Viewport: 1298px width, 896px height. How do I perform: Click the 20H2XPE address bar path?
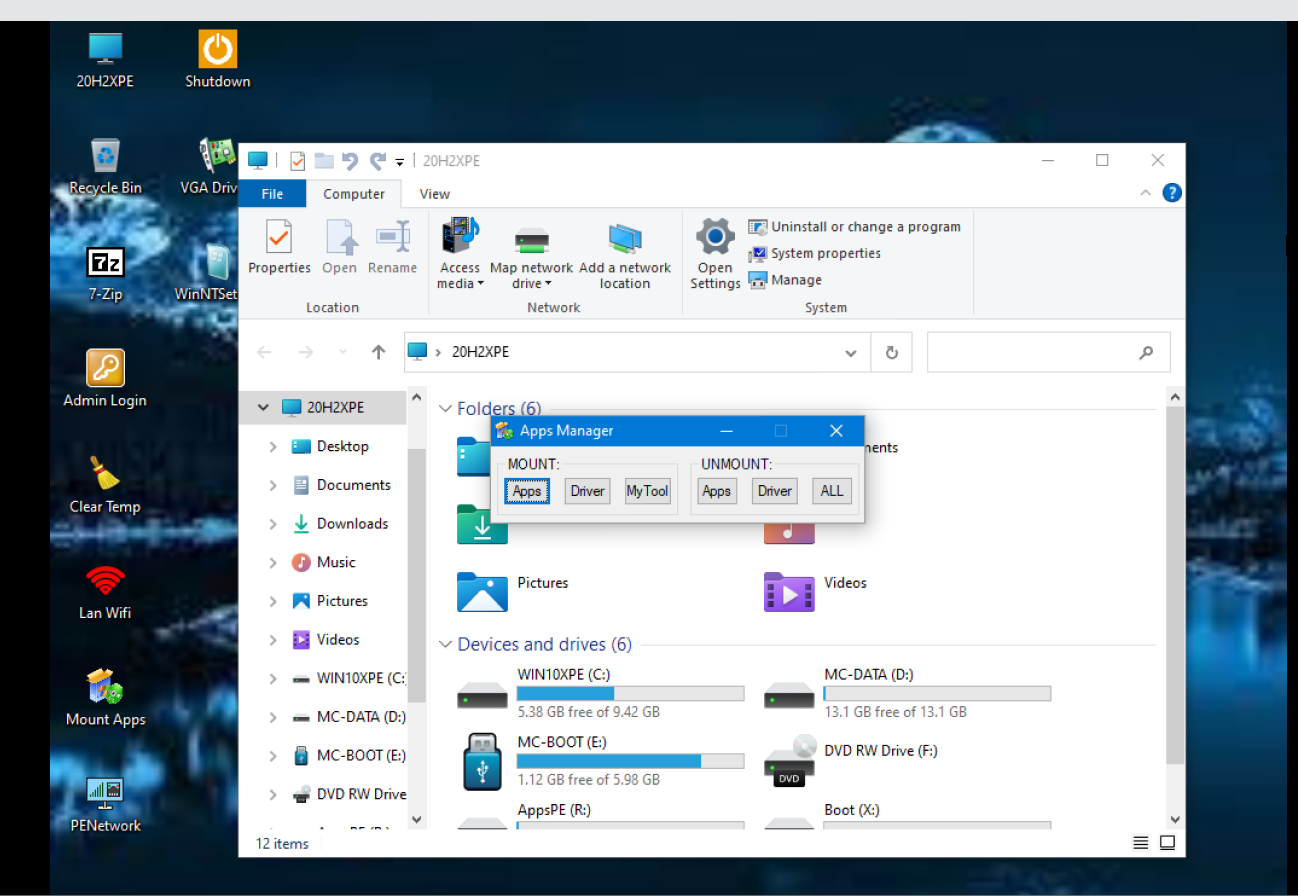(480, 352)
